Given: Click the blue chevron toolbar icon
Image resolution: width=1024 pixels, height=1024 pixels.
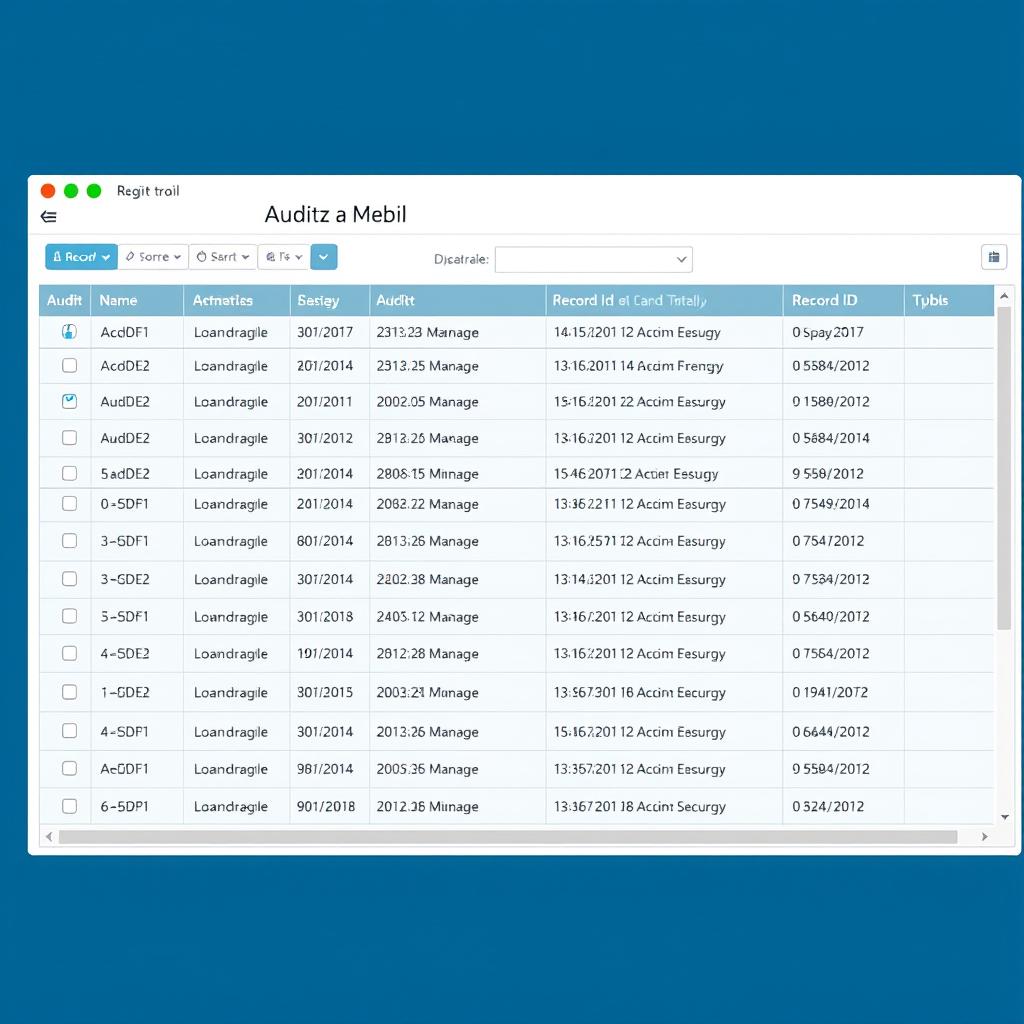Looking at the screenshot, I should [x=323, y=257].
